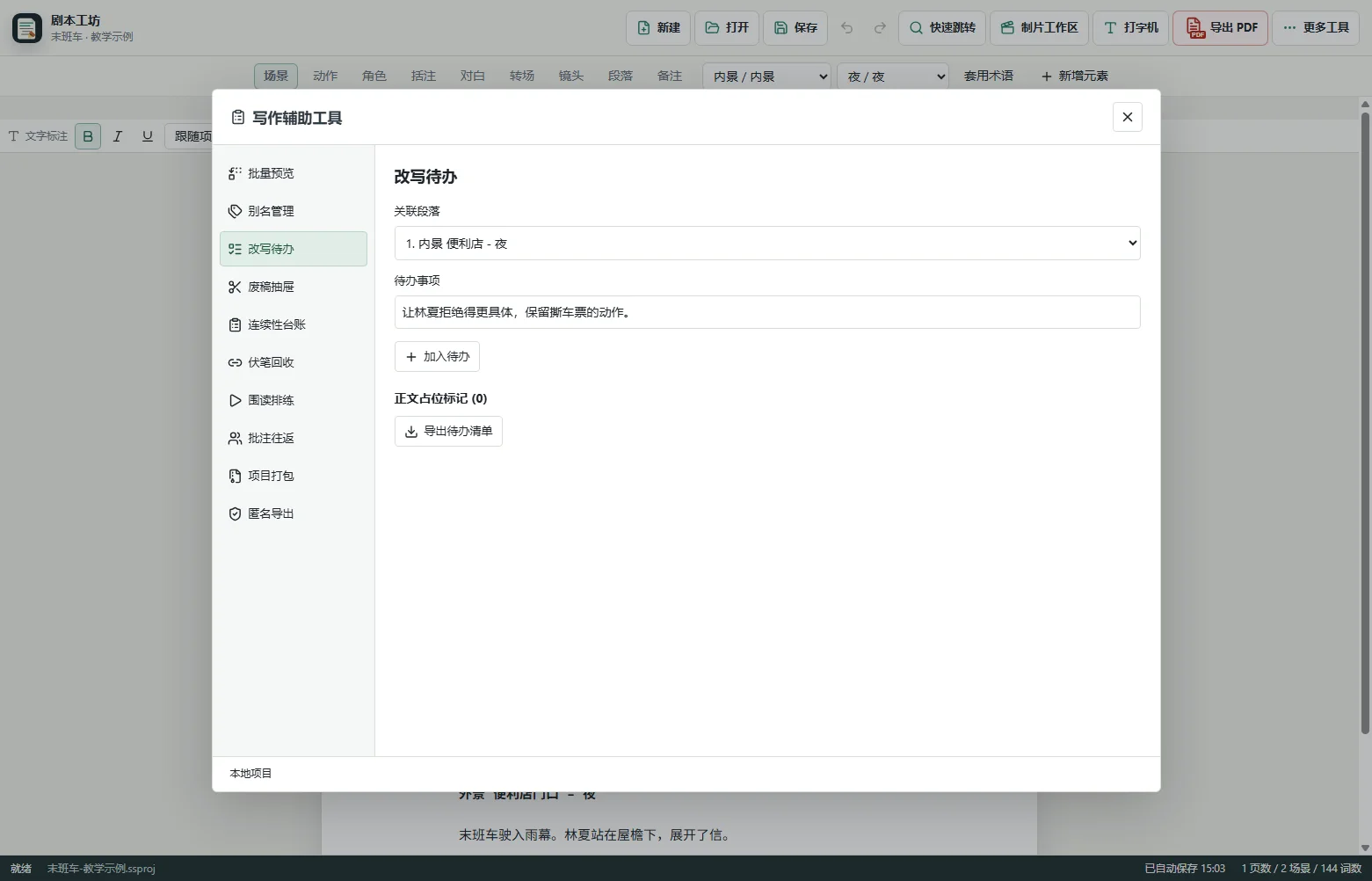Select the 动作 element tab

(x=325, y=76)
